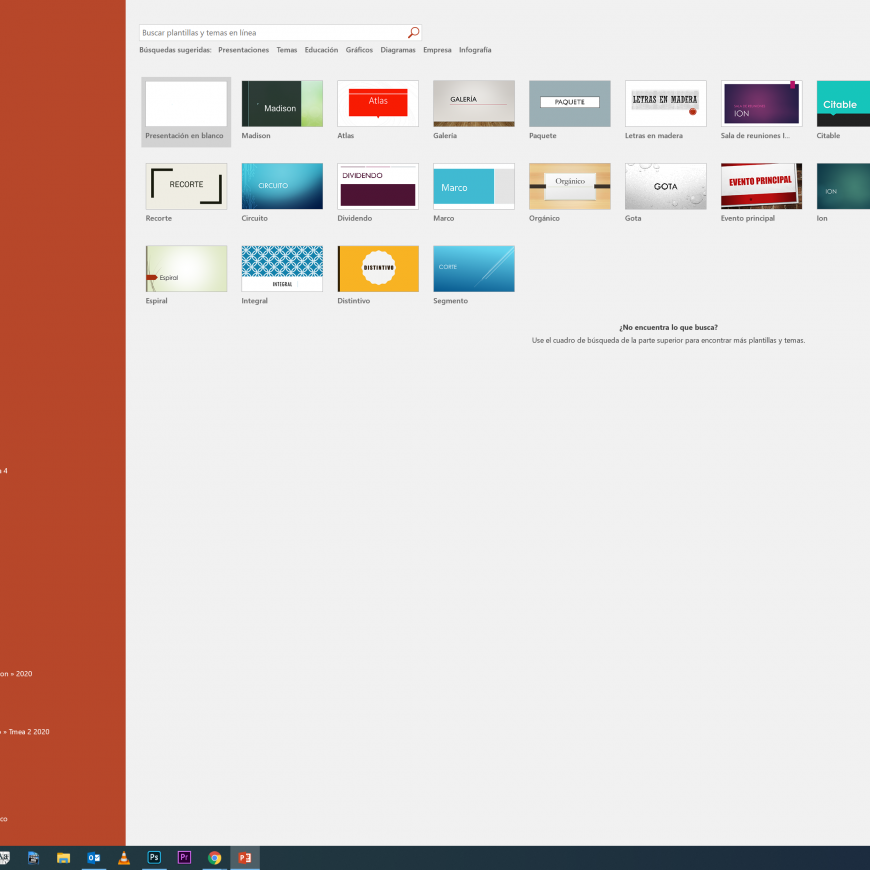Choose the Atlas theme thumbnail

(378, 104)
